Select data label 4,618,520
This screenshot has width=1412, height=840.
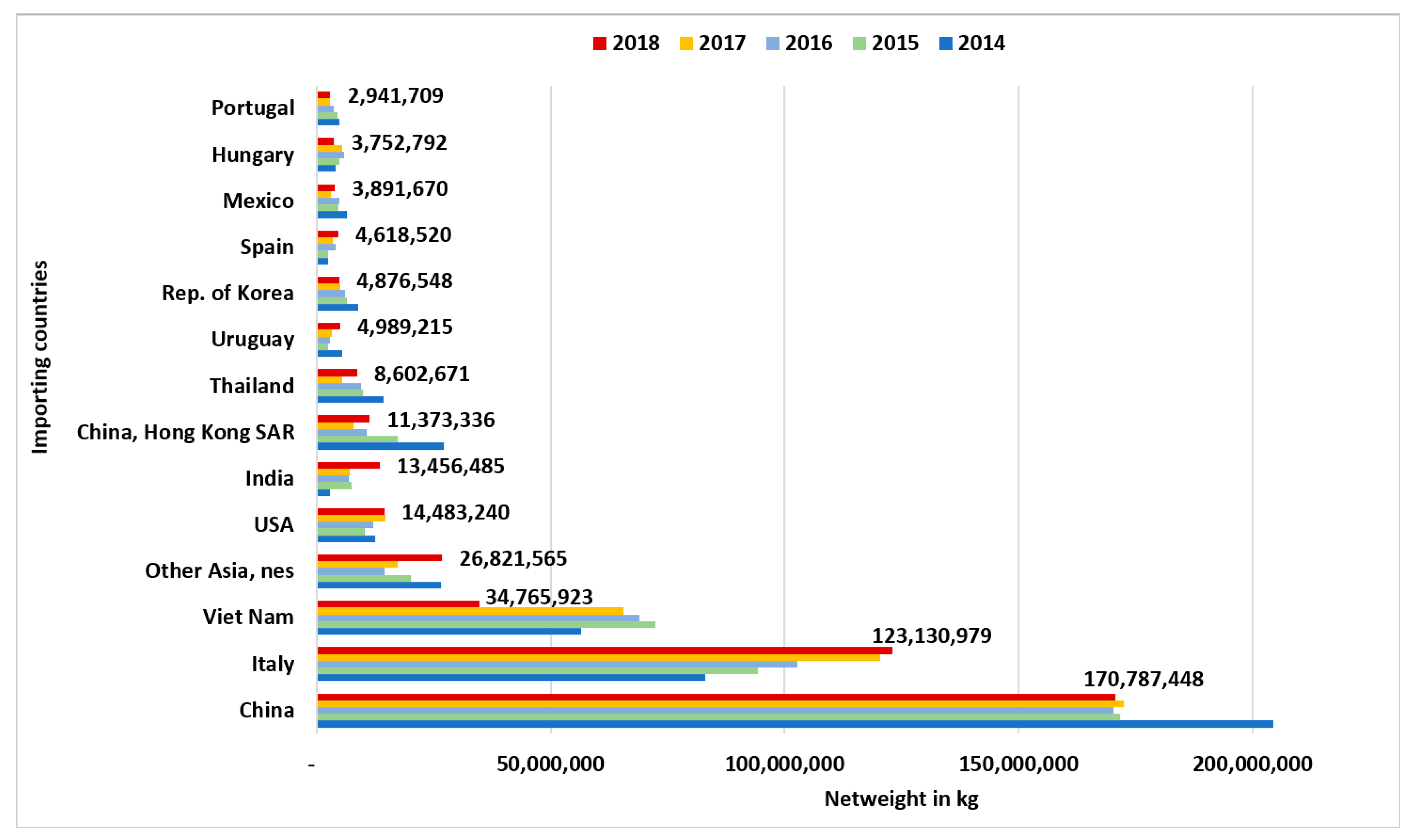click(404, 236)
